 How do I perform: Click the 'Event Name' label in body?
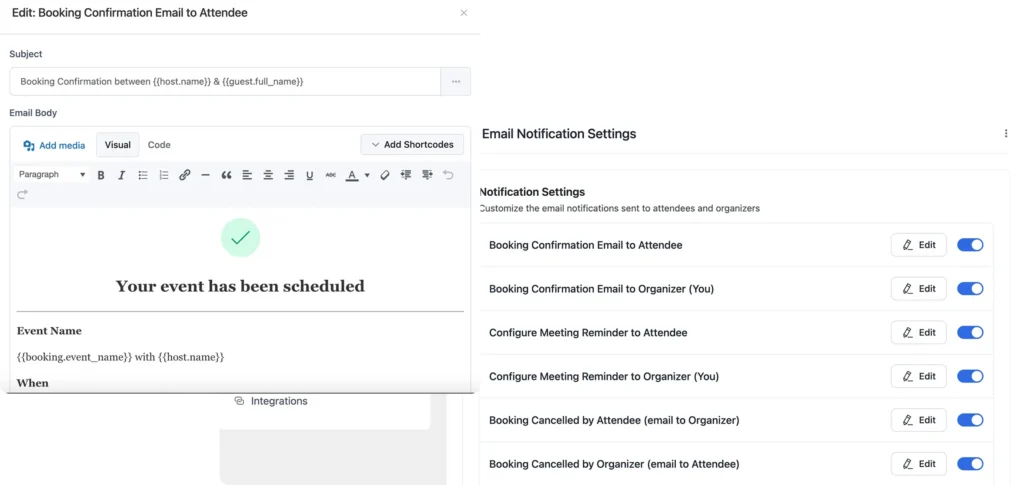pos(49,331)
